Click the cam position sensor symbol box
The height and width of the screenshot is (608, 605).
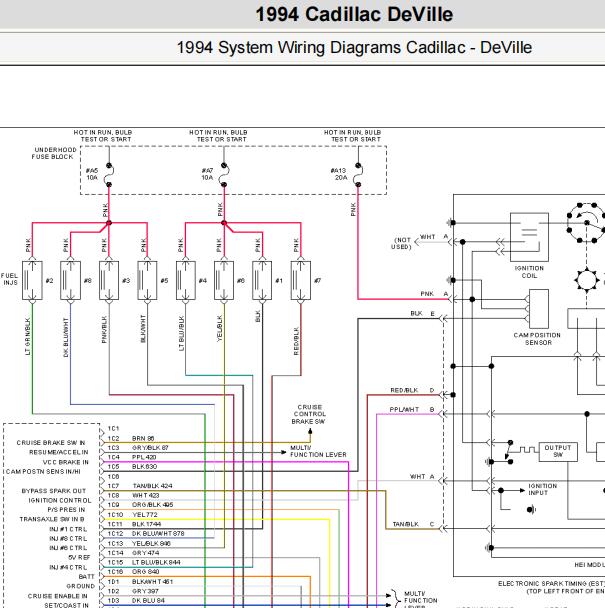coord(539,309)
